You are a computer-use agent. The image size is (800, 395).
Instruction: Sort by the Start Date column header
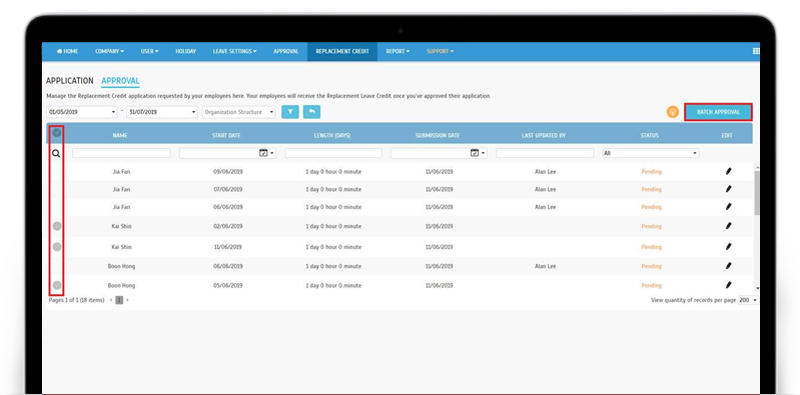coord(226,135)
